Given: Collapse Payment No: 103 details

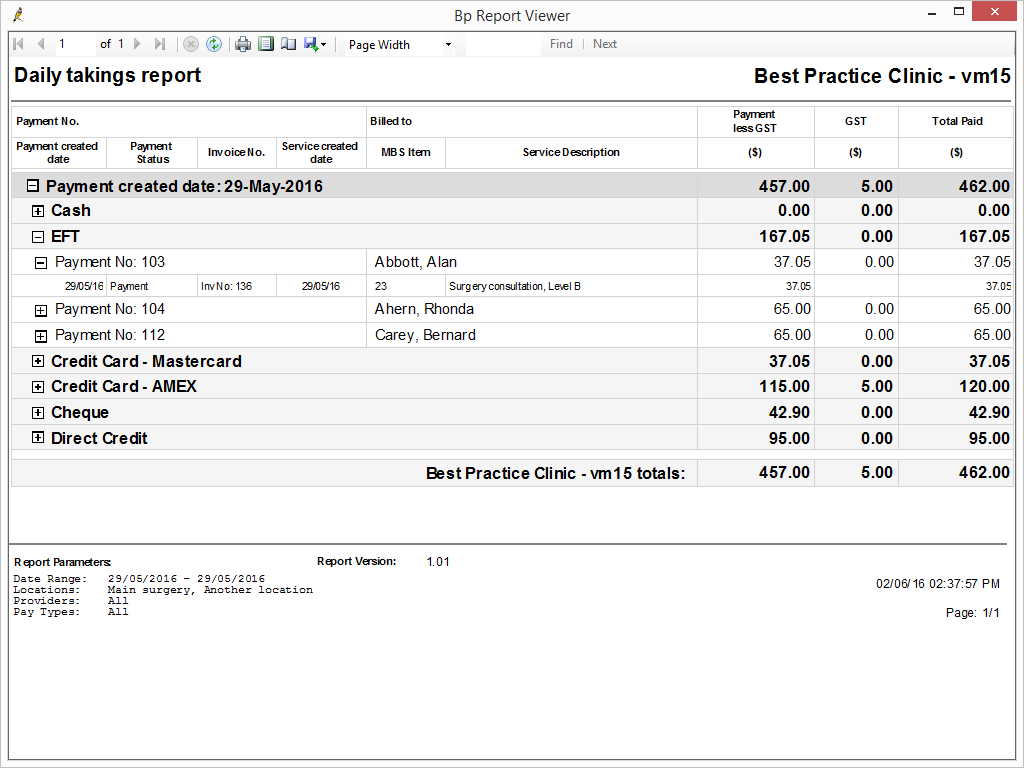Looking at the screenshot, I should click(40, 263).
